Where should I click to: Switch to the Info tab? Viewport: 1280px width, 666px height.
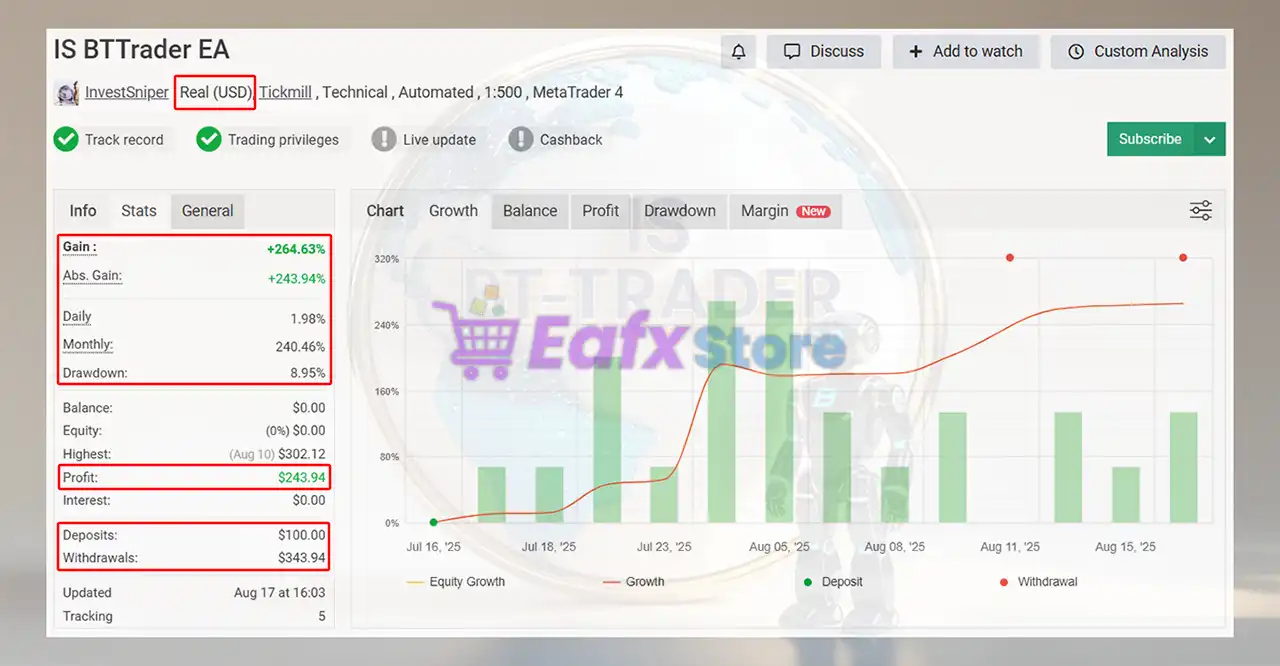point(83,211)
